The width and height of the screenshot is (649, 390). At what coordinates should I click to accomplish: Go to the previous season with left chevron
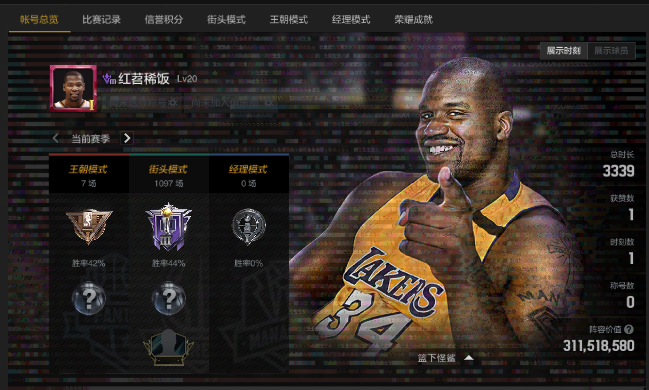click(55, 138)
